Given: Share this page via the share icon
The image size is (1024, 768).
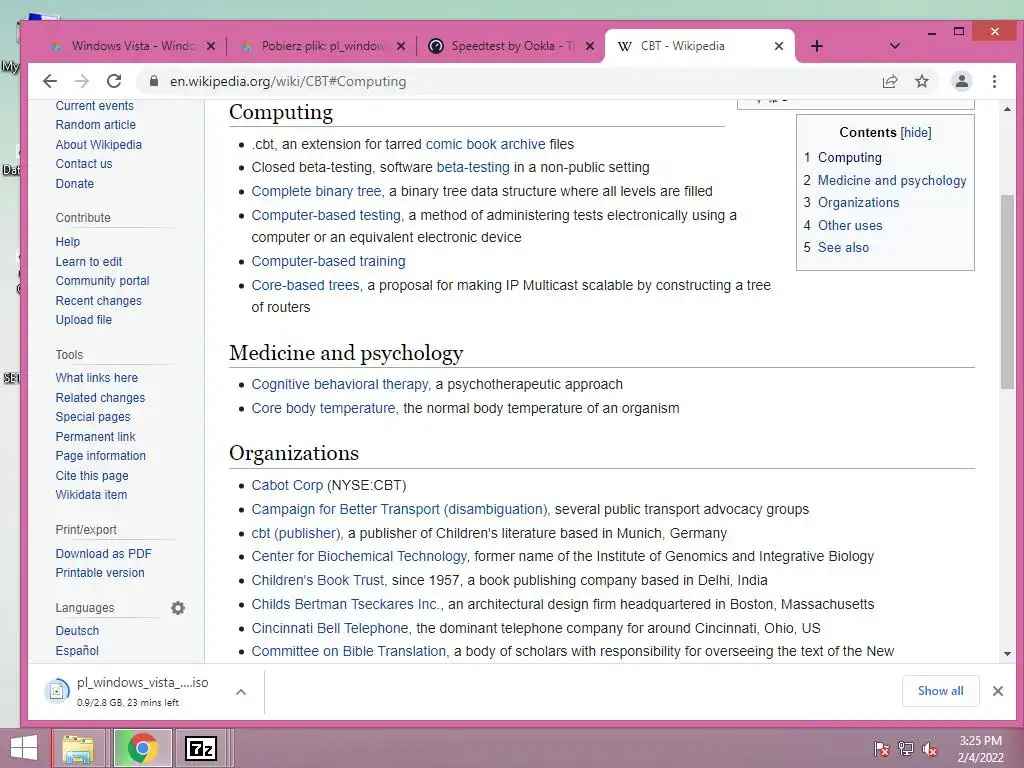Looking at the screenshot, I should point(889,82).
